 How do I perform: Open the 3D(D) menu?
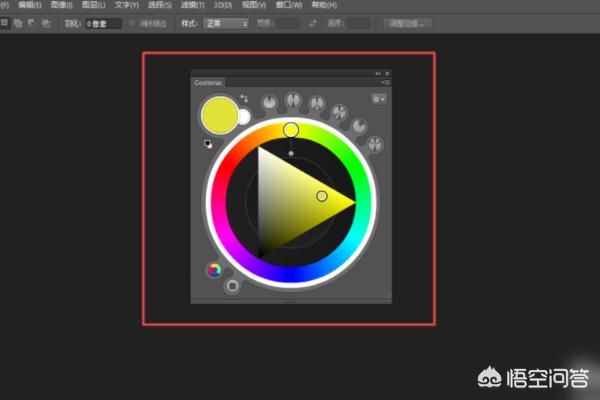223,5
